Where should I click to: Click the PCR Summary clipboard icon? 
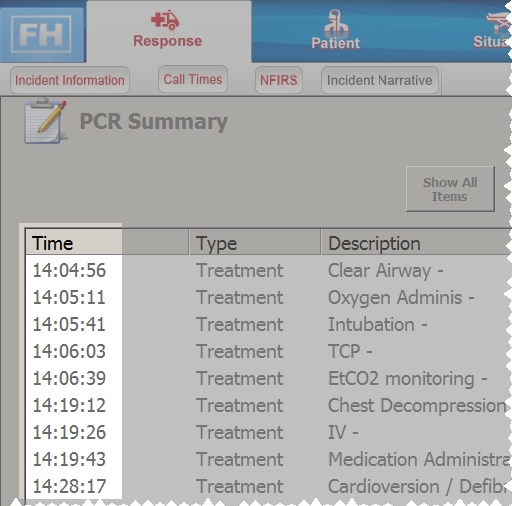click(x=45, y=121)
